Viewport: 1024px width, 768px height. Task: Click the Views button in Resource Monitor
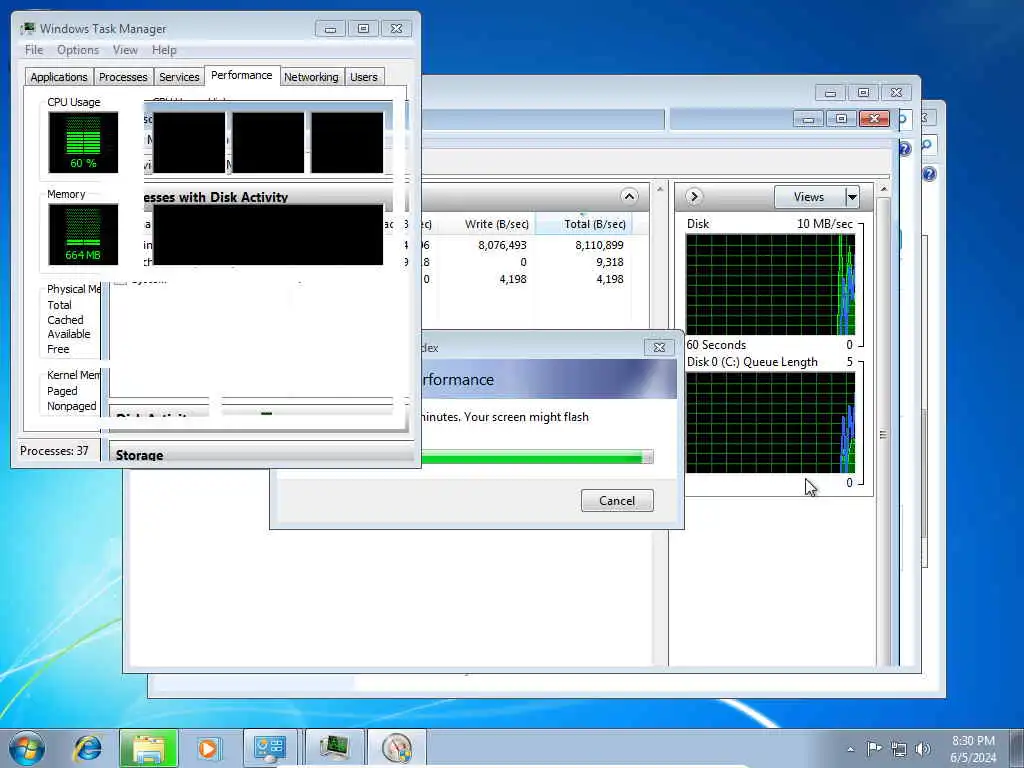point(809,197)
